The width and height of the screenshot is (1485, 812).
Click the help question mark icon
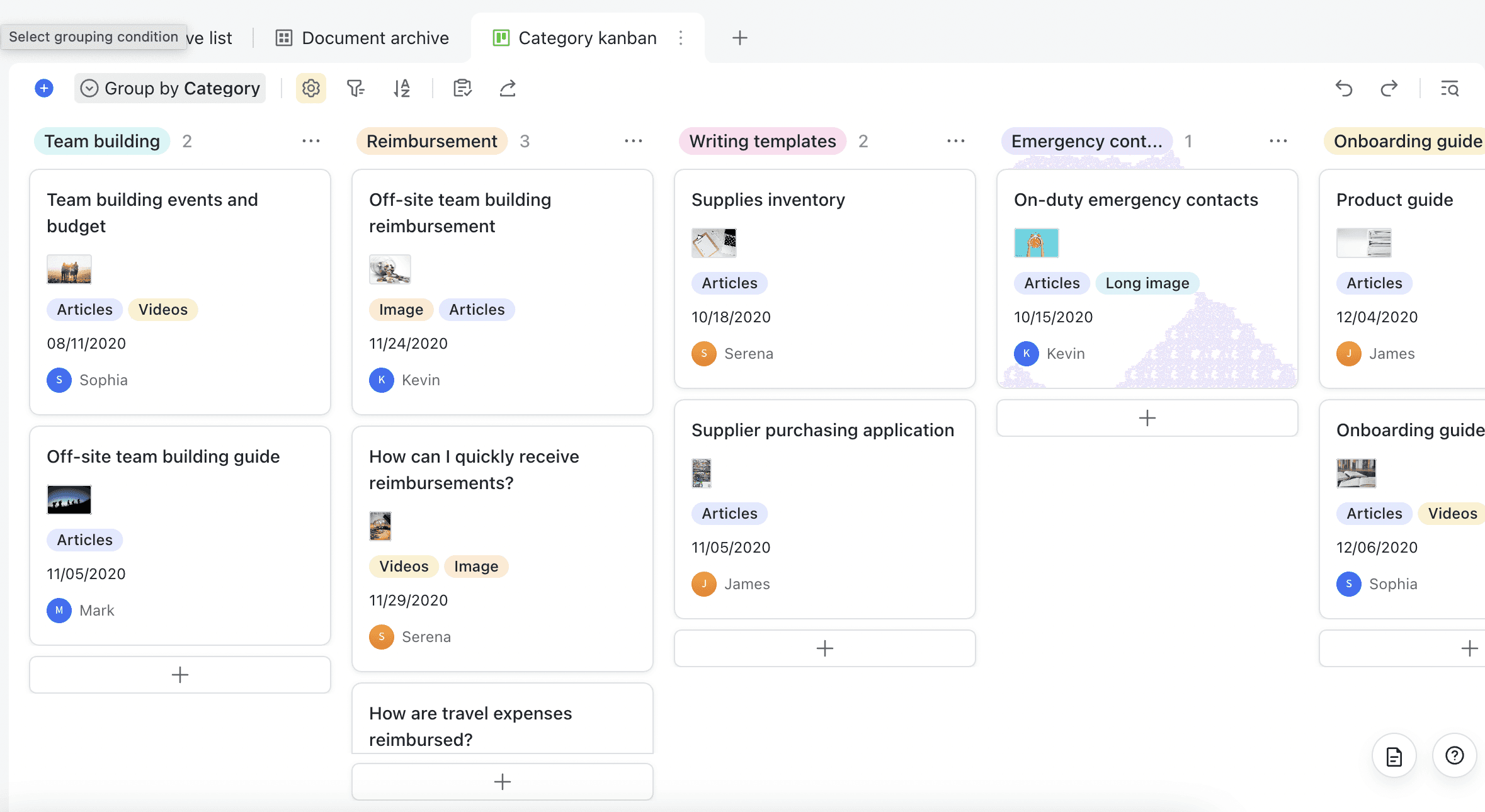pos(1454,755)
